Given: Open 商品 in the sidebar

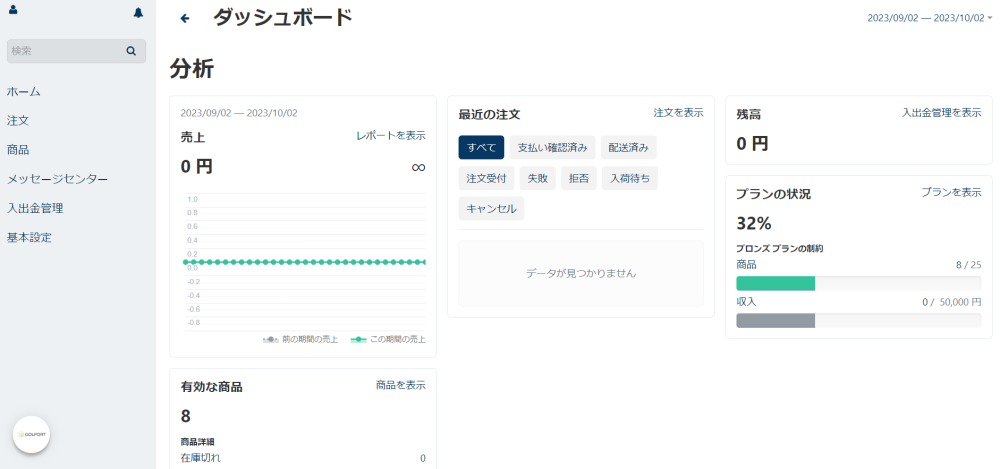Looking at the screenshot, I should click(x=18, y=150).
